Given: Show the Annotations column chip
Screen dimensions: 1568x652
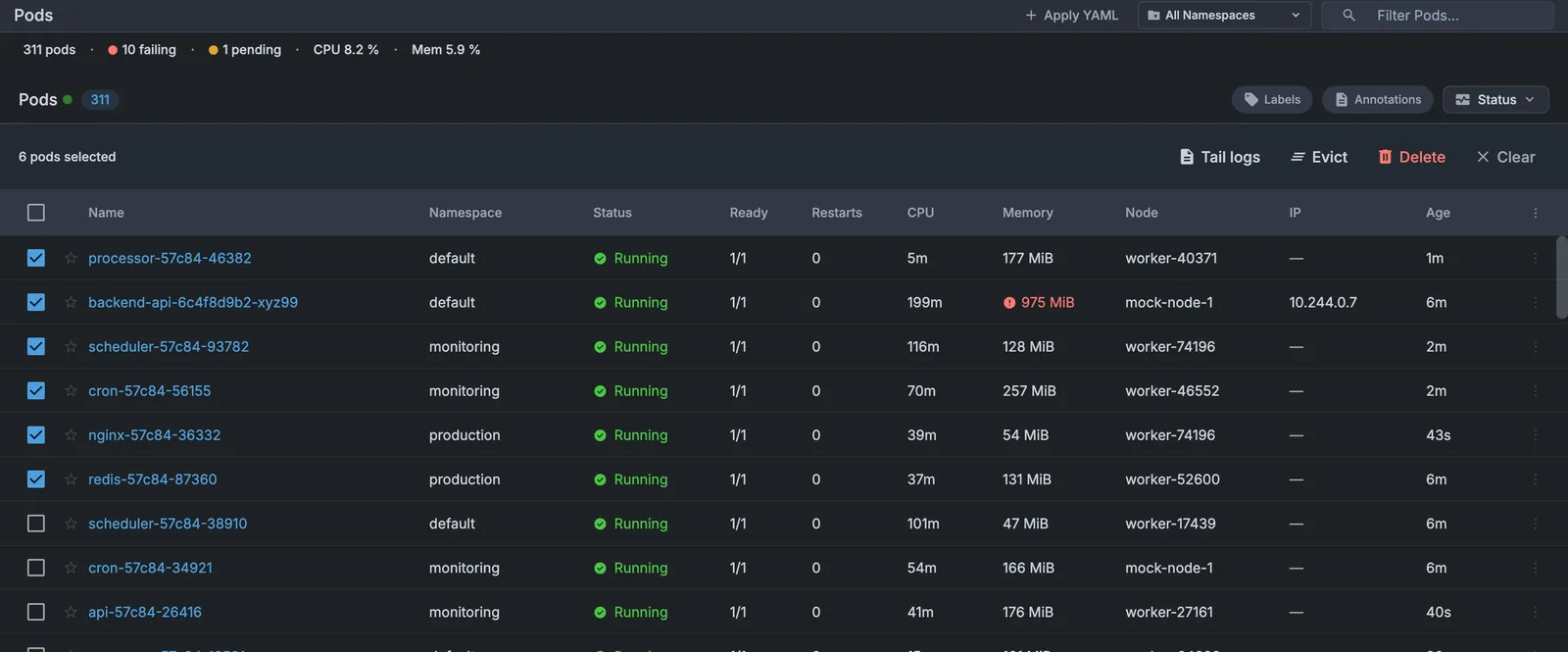Looking at the screenshot, I should coord(1378,100).
